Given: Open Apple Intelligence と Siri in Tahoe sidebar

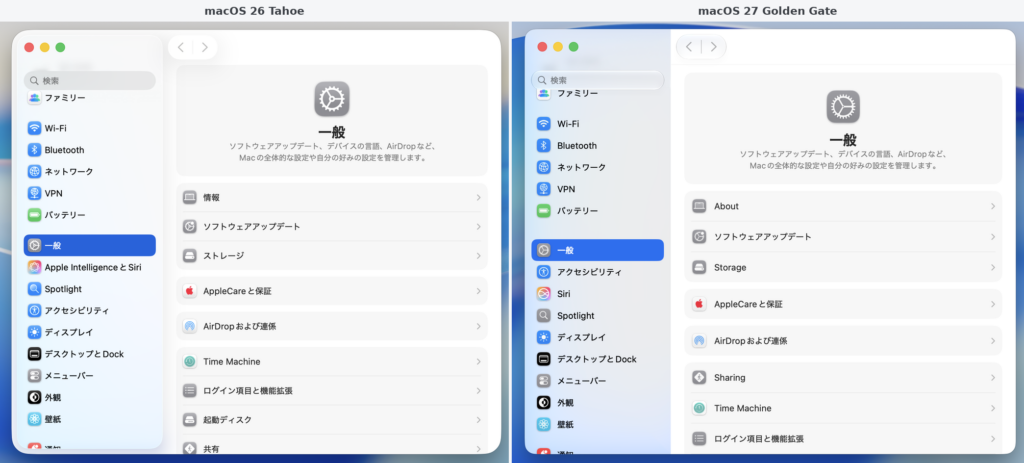Looking at the screenshot, I should pos(89,267).
